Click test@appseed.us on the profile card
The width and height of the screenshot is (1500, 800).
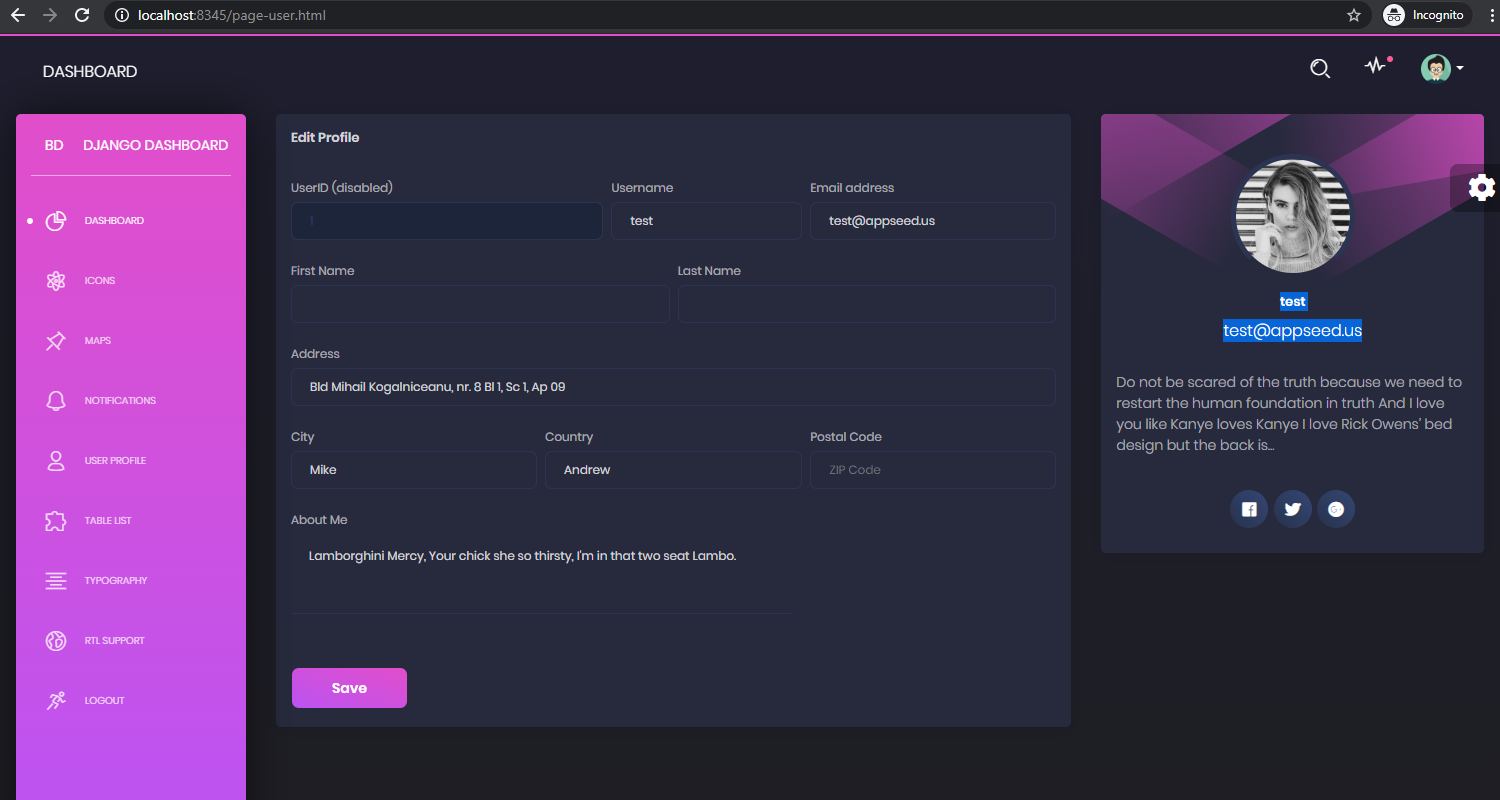coord(1292,330)
